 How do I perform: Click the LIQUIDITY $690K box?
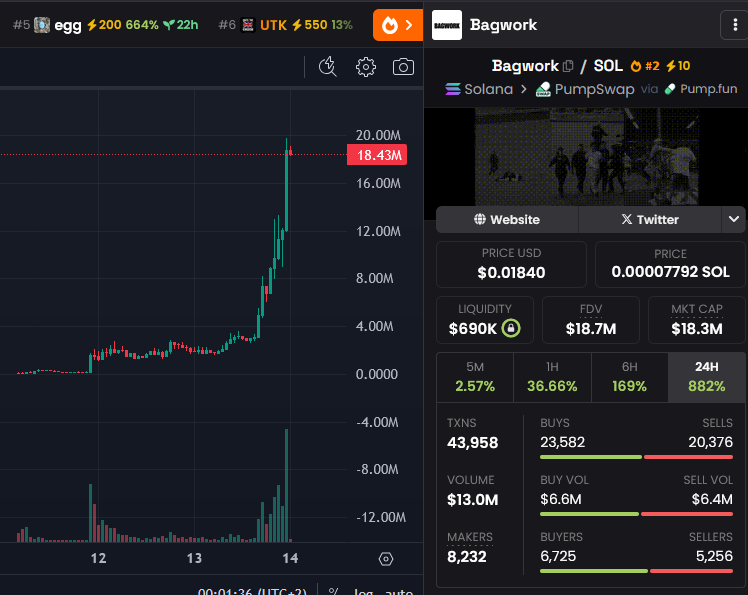485,320
